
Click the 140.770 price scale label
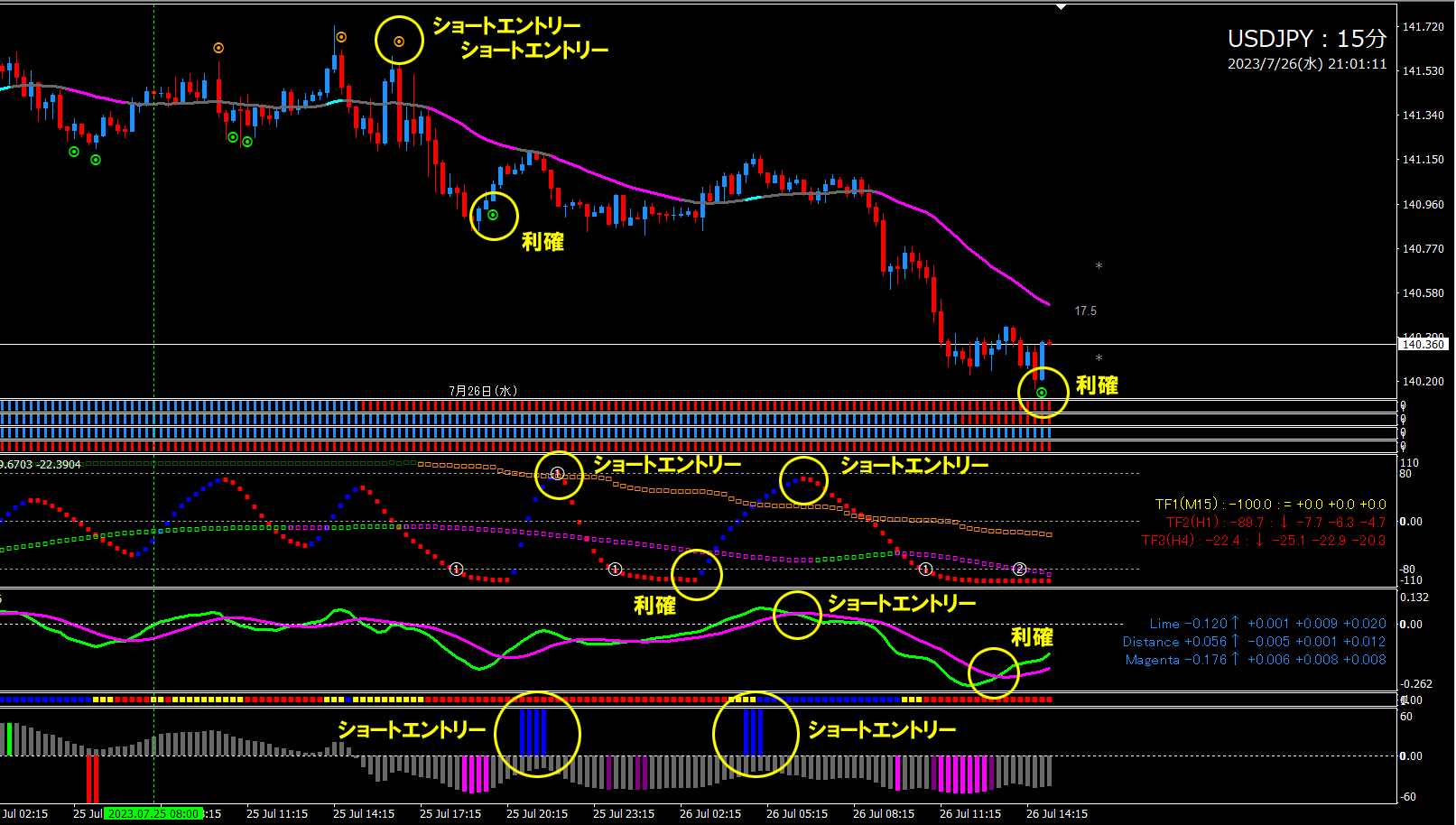[1424, 248]
